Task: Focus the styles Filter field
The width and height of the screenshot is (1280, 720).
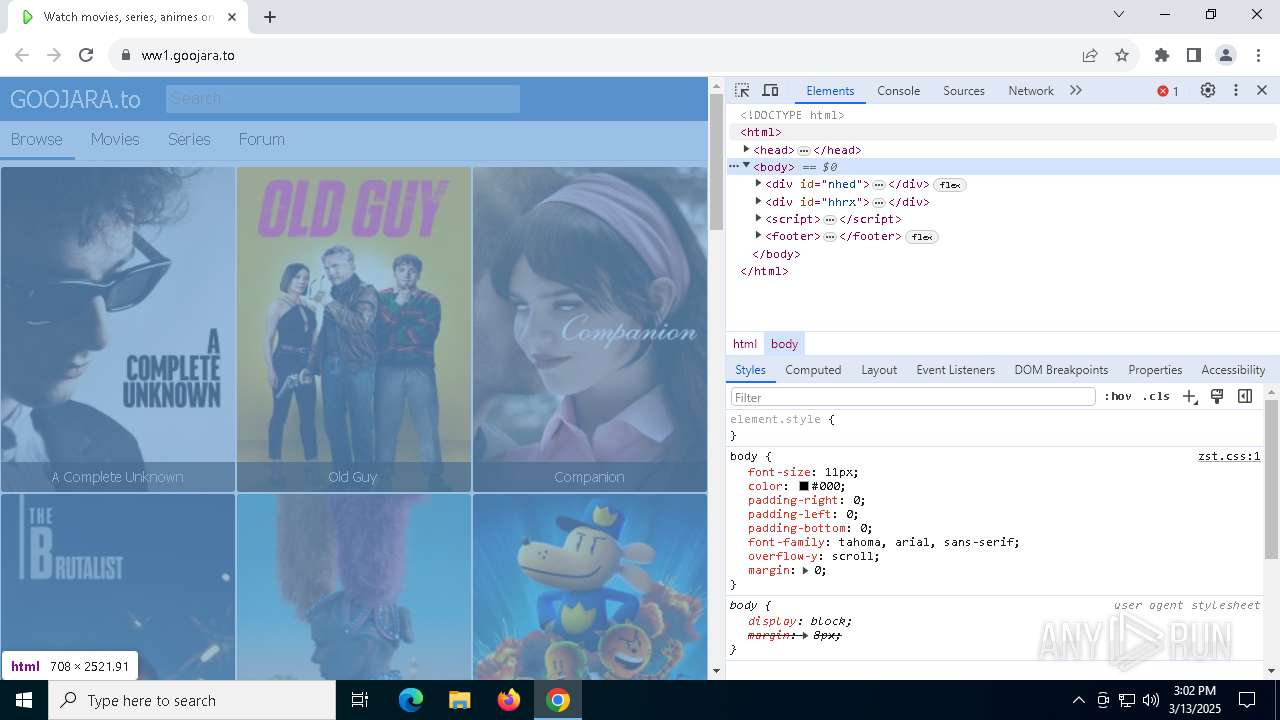Action: [913, 397]
